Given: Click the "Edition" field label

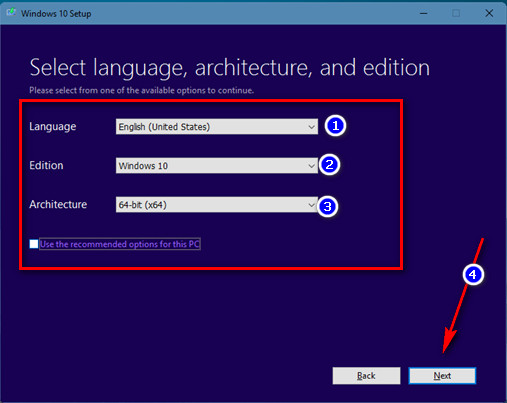Looking at the screenshot, I should tap(46, 165).
